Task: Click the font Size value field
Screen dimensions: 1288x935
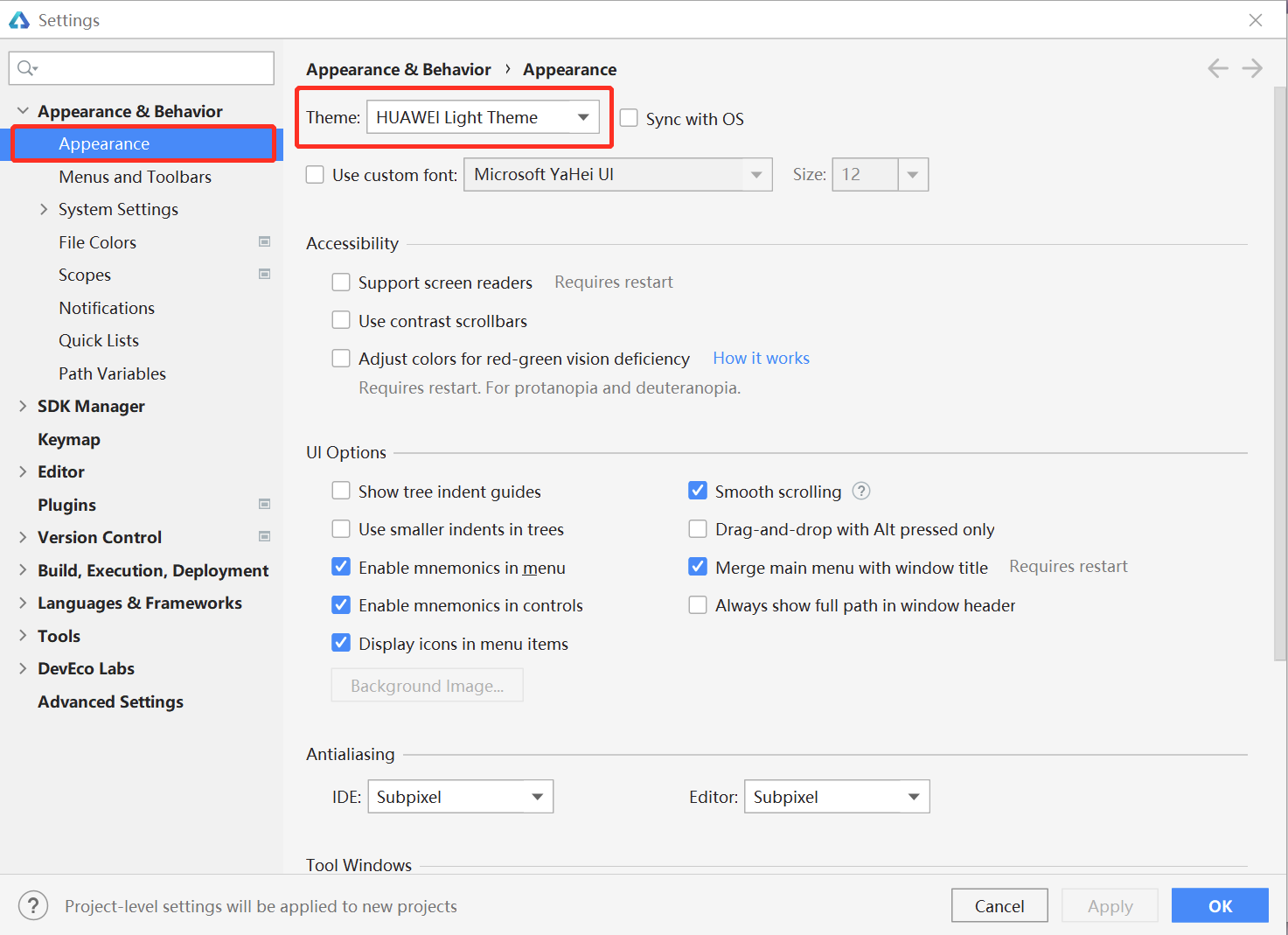Action: (x=865, y=174)
